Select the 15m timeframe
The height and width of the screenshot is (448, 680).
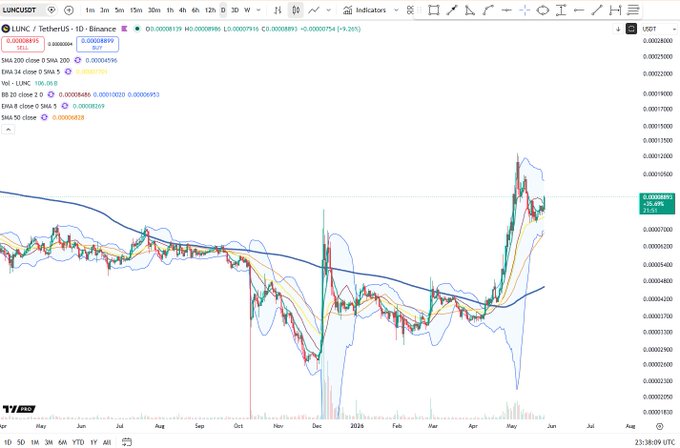(136, 10)
